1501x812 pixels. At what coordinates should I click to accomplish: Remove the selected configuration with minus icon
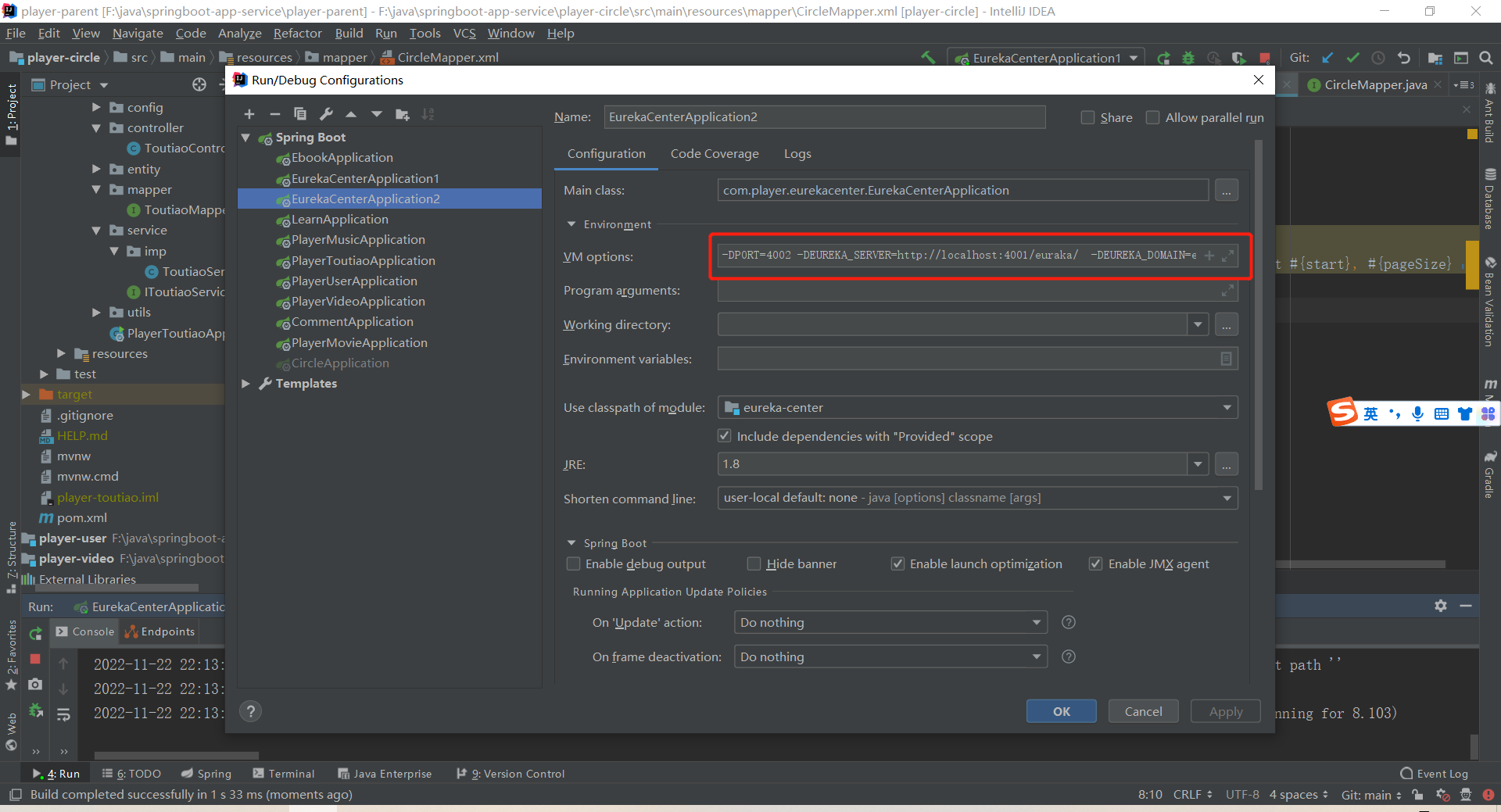(x=274, y=114)
